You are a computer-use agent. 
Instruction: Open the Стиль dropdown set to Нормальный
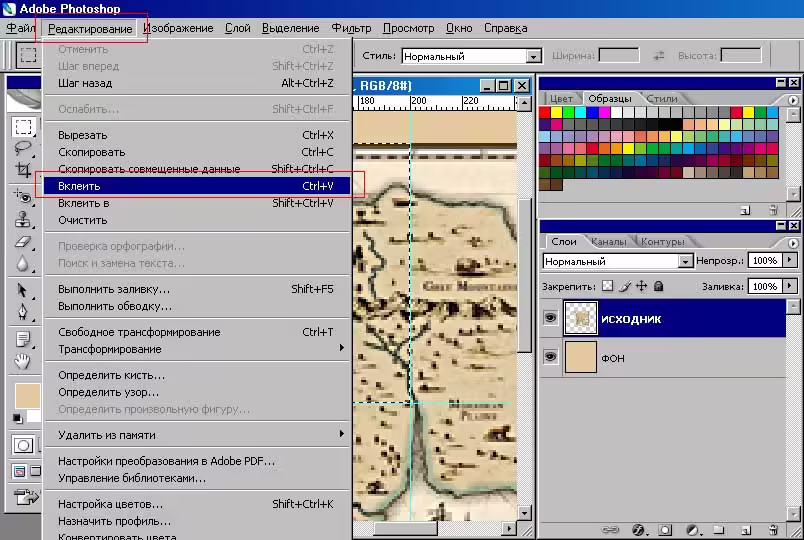pyautogui.click(x=472, y=56)
